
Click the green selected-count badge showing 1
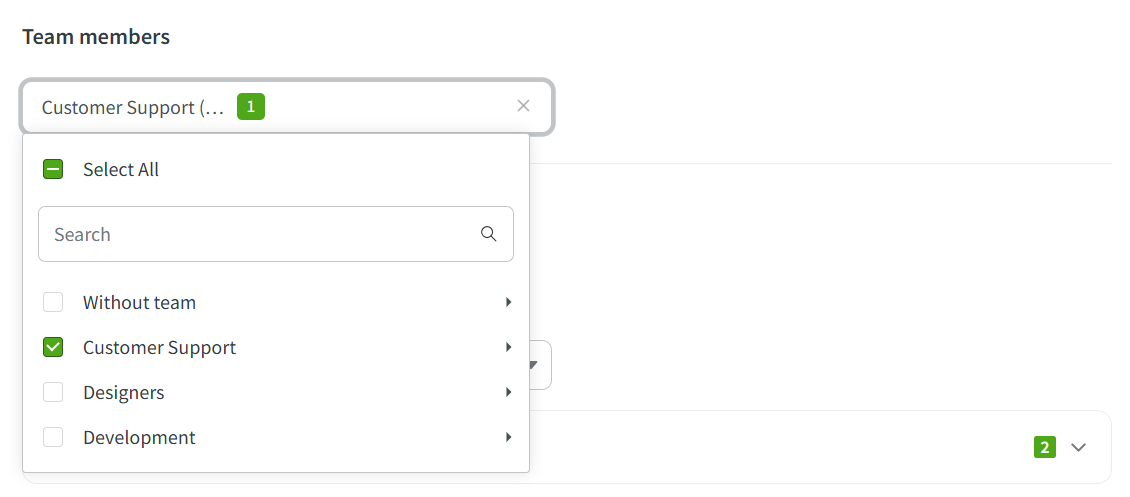click(251, 106)
